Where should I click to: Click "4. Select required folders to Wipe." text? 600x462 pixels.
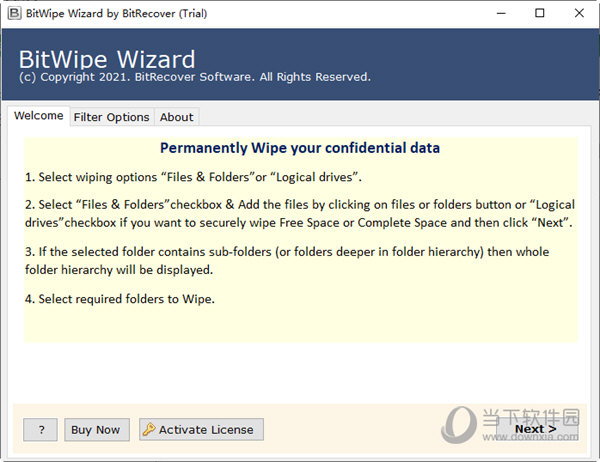pos(120,299)
